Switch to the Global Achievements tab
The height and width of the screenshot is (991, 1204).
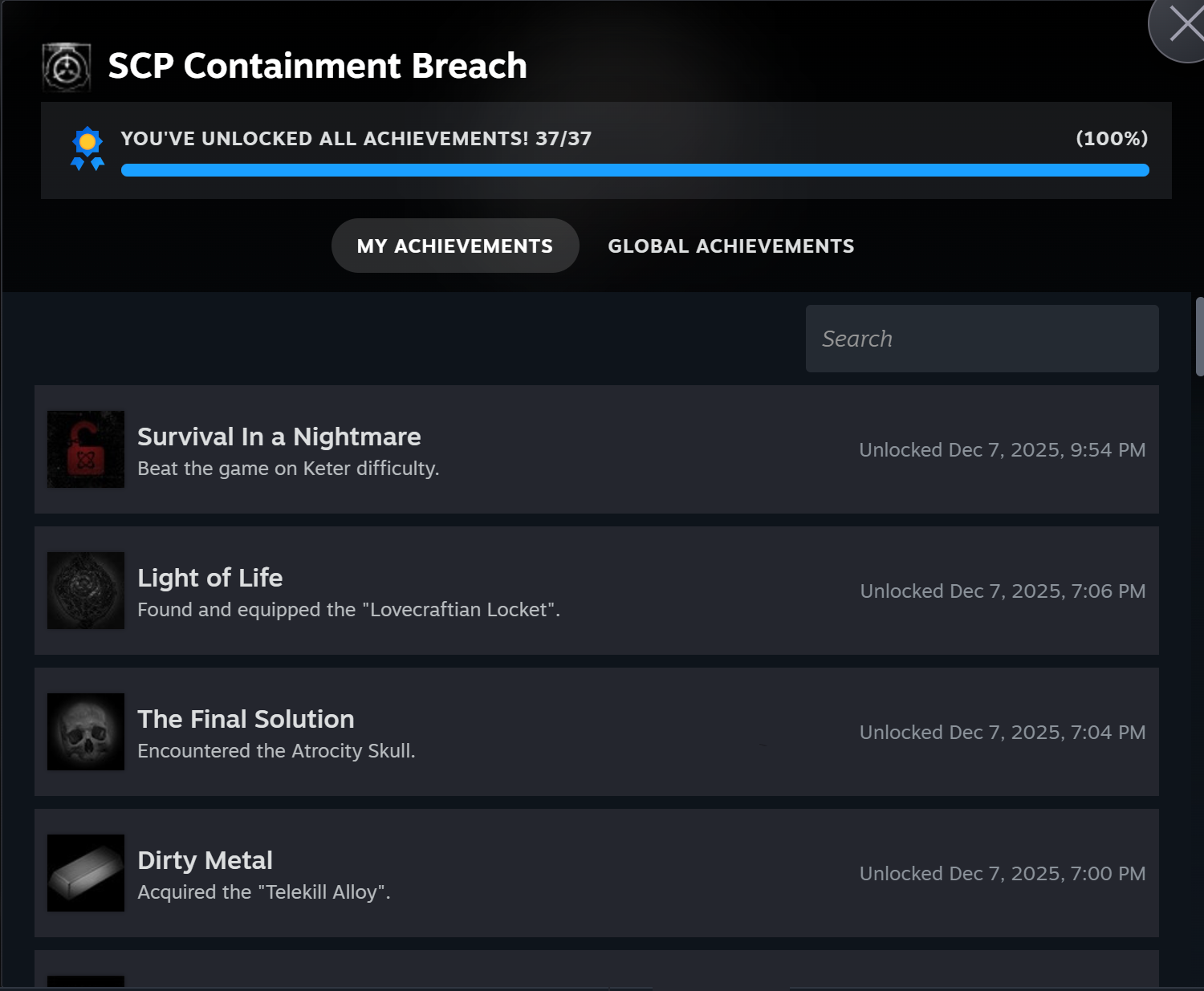731,246
